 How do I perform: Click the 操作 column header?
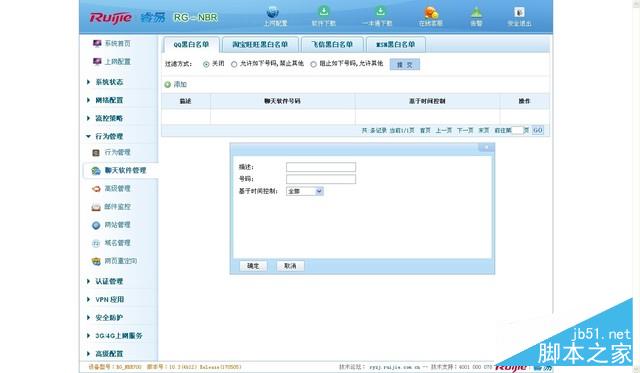click(524, 101)
